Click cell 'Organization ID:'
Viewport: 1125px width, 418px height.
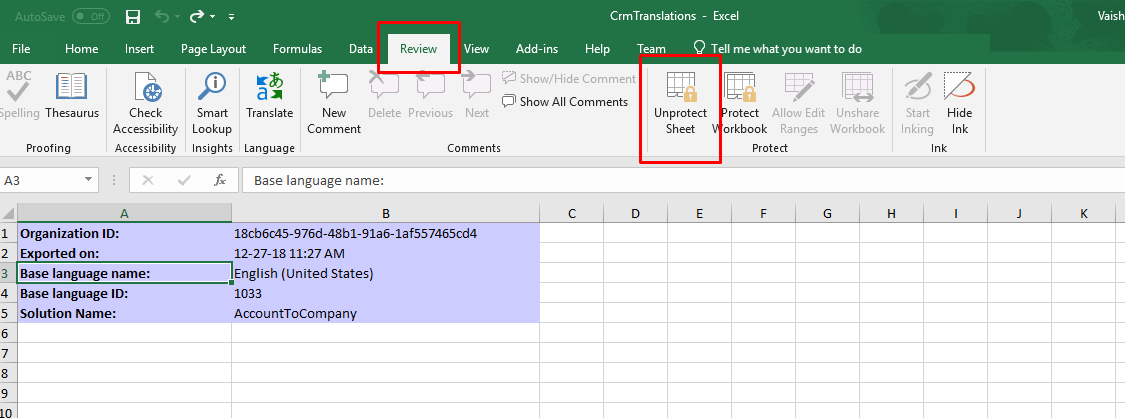[x=124, y=233]
